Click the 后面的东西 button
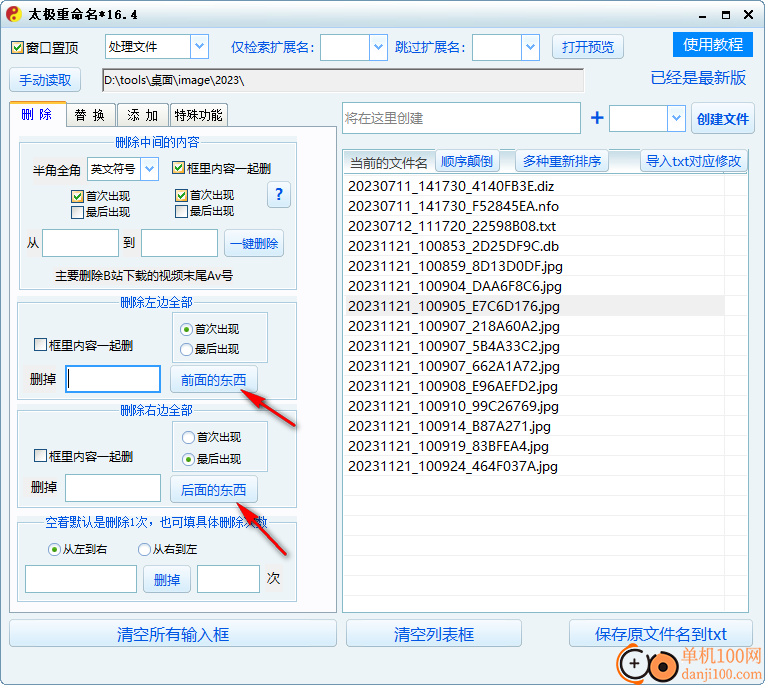765x685 pixels. click(x=214, y=489)
